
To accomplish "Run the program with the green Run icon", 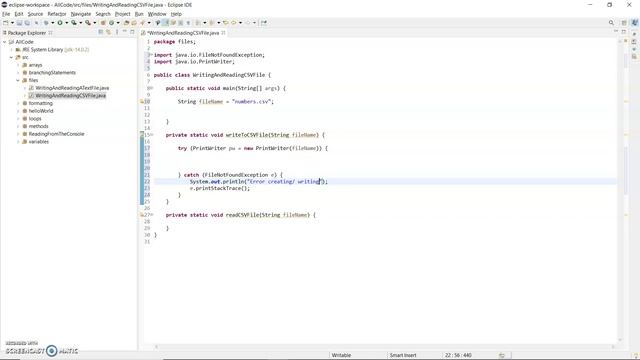I will 60,23.
